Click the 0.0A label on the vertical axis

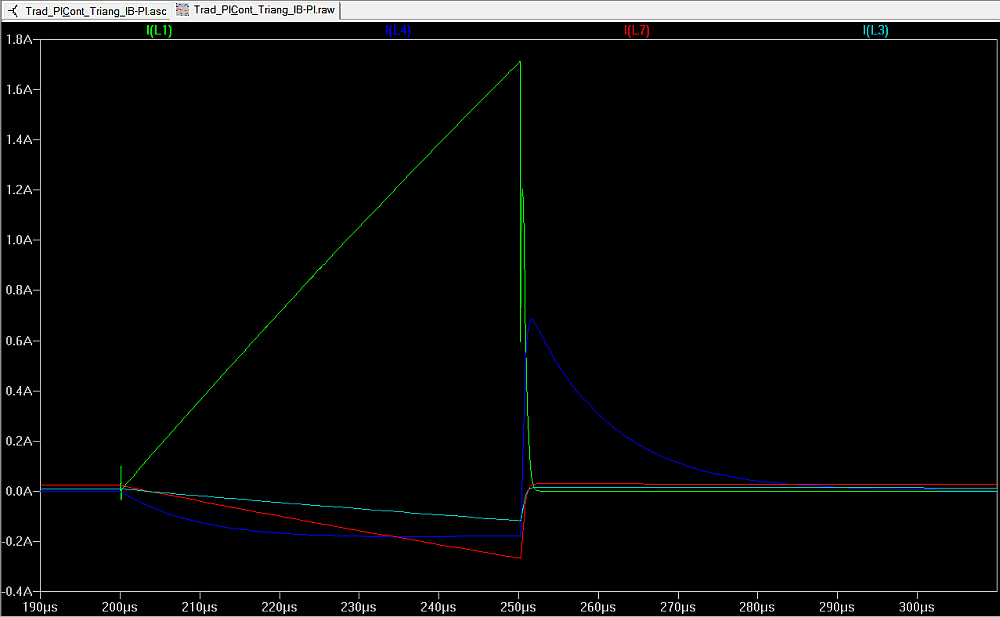point(21,492)
